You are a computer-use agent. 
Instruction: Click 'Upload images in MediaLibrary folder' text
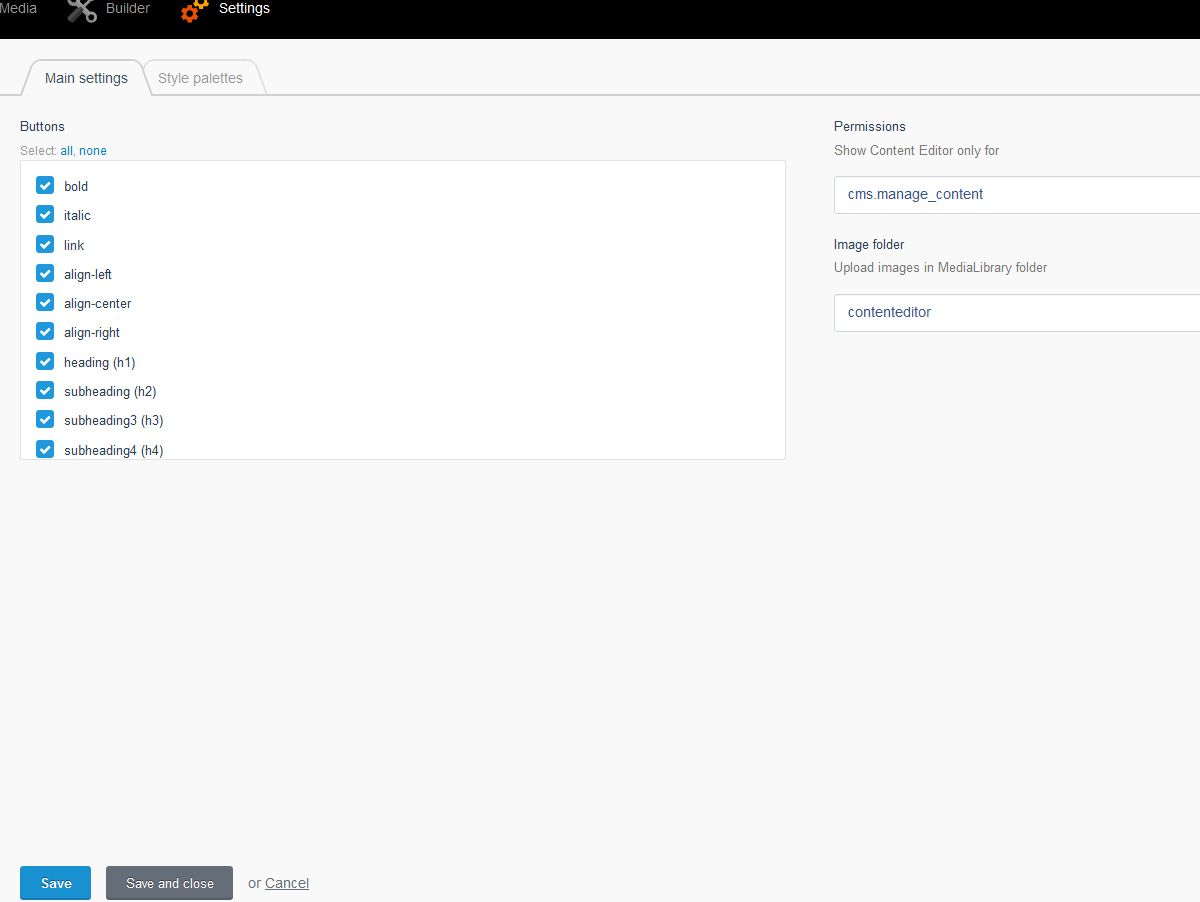tap(941, 268)
